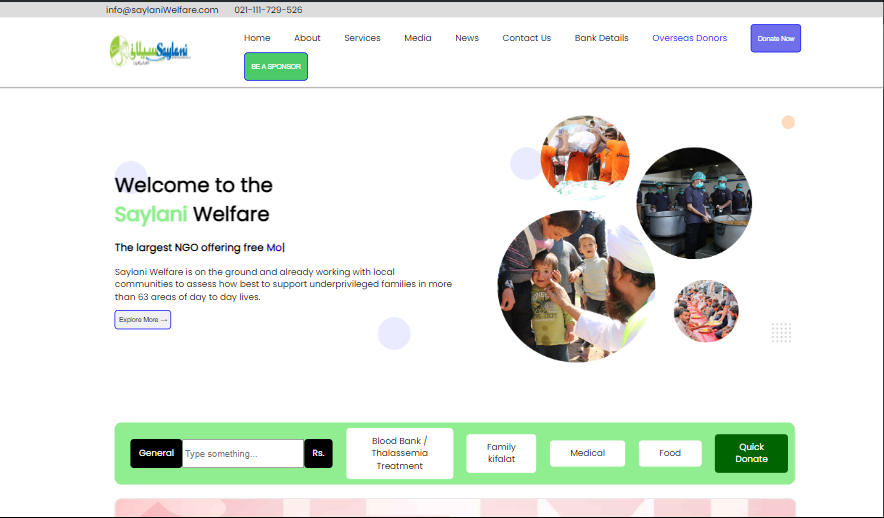The width and height of the screenshot is (884, 518).
Task: Open the Overseas Donors link
Action: pyautogui.click(x=689, y=38)
